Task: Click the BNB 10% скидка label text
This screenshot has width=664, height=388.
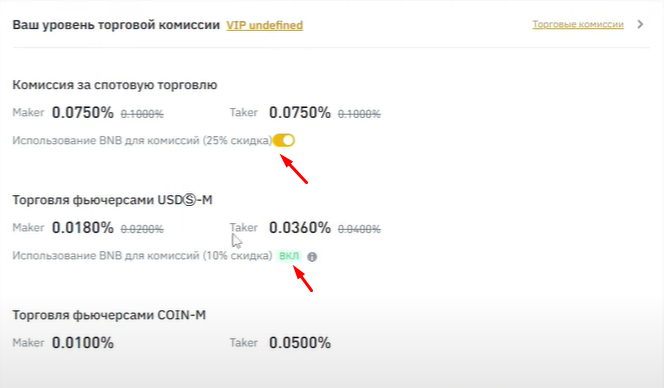Action: pos(142,256)
